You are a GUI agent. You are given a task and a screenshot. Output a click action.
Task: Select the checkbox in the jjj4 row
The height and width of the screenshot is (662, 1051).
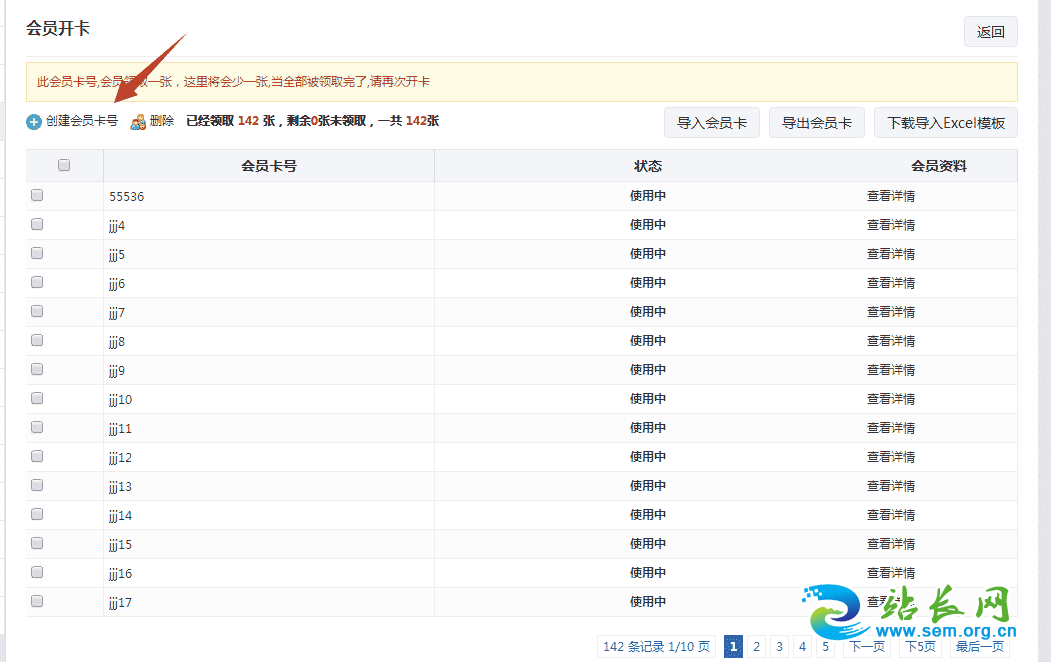pos(37,224)
